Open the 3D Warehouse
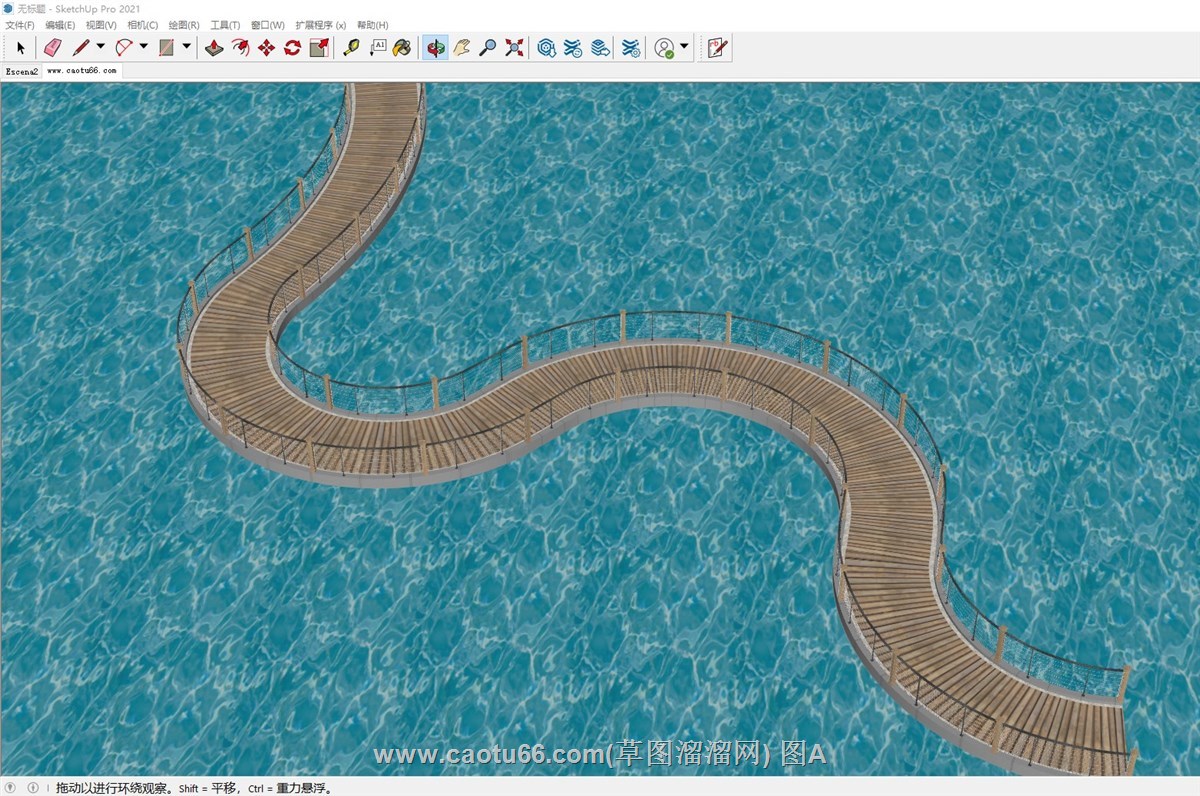The width and height of the screenshot is (1200, 796). point(546,47)
